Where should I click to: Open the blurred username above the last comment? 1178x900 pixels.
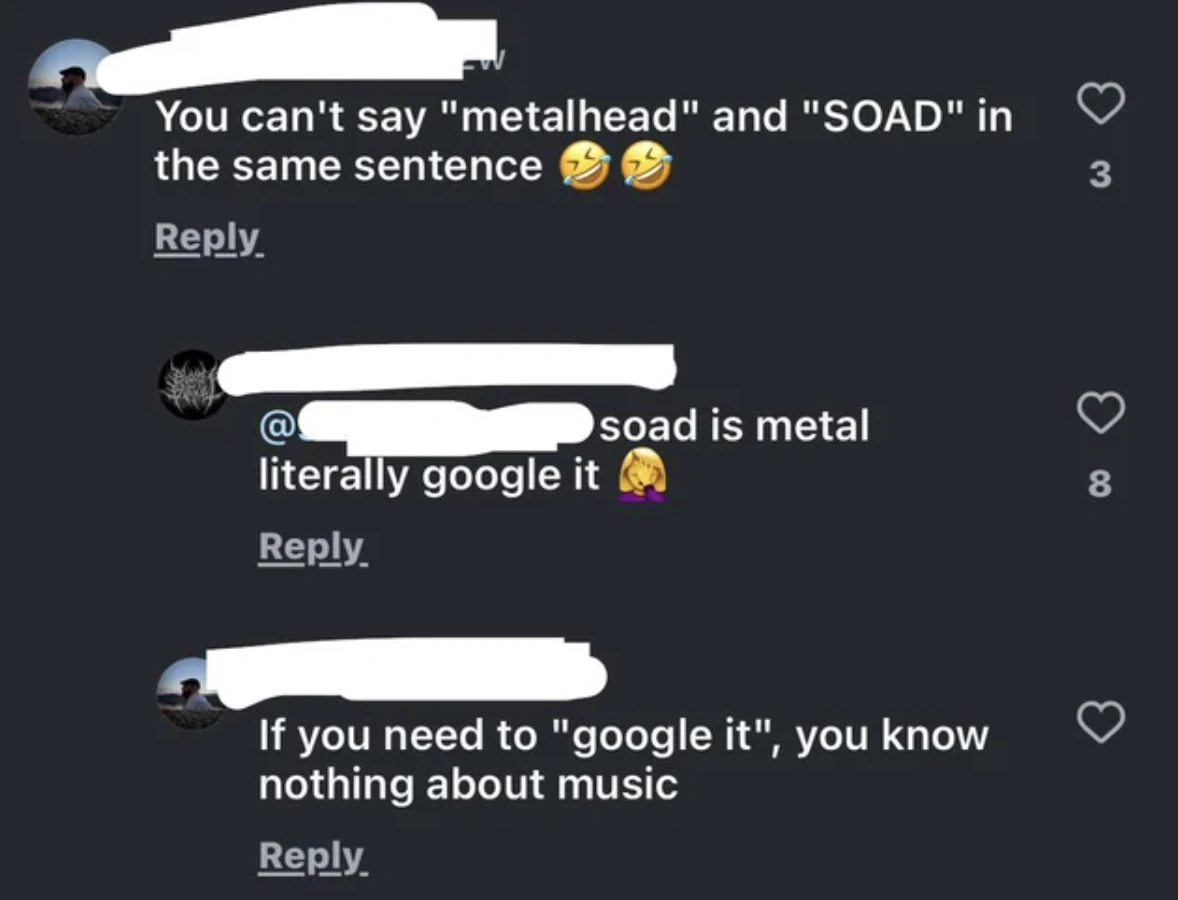(406, 673)
